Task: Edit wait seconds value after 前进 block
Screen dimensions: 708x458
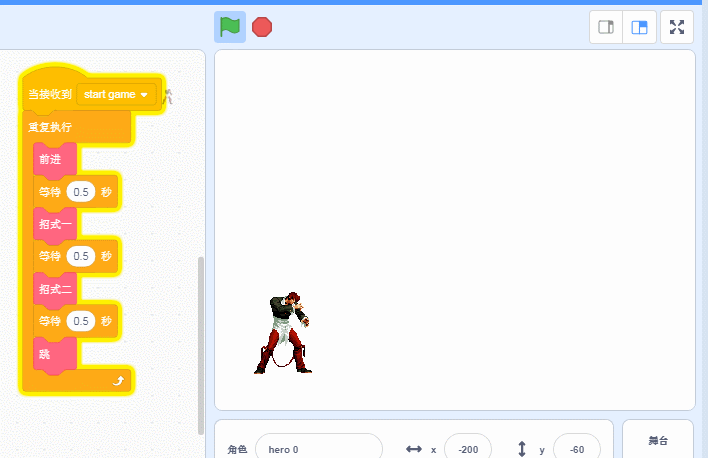Action: tap(81, 192)
